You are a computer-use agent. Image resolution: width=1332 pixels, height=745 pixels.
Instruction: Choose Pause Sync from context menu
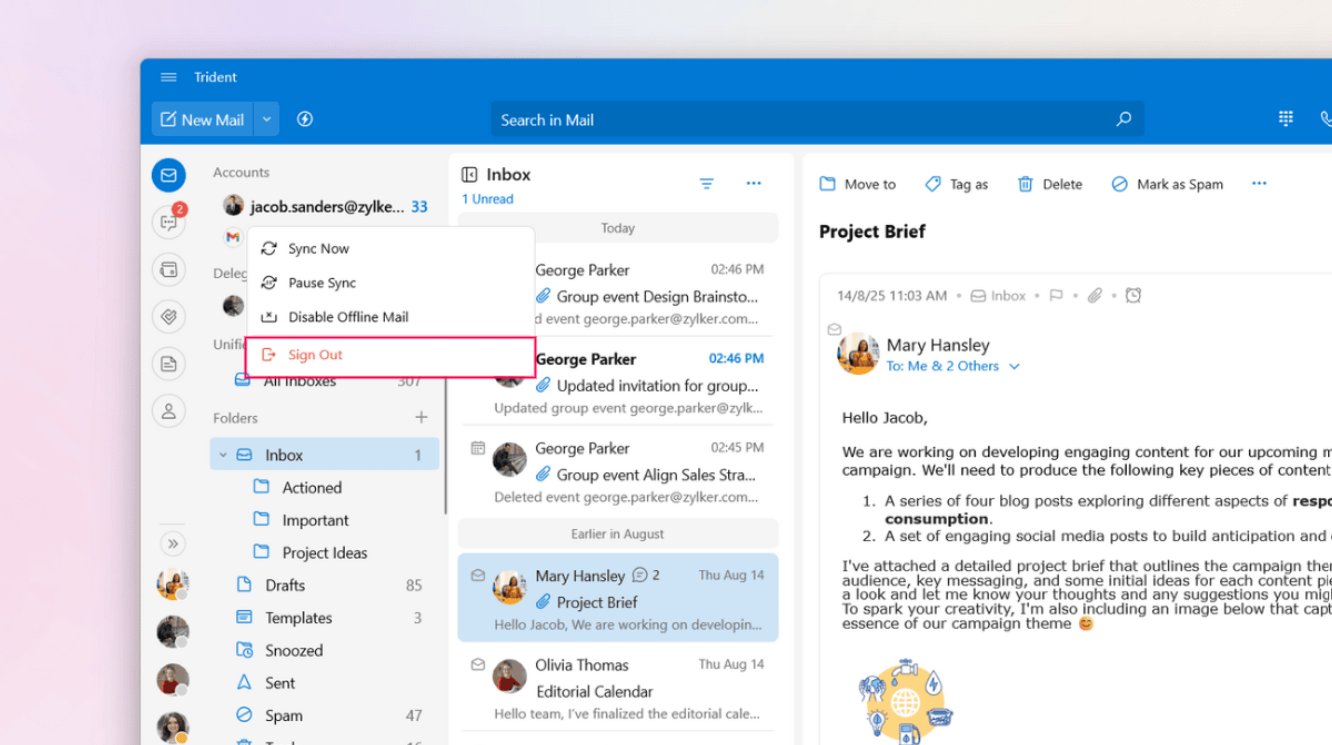391,282
